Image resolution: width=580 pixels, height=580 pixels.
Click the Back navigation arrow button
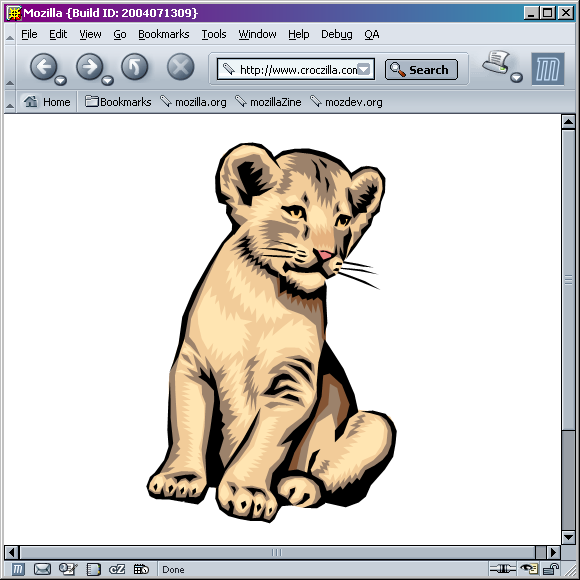44,67
